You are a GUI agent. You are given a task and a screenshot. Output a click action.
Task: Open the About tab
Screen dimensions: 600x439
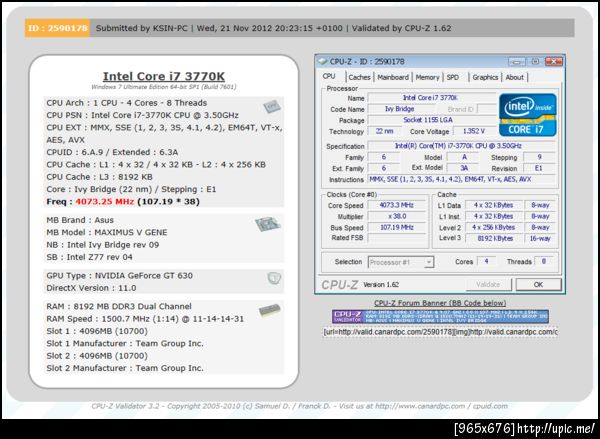(x=515, y=77)
